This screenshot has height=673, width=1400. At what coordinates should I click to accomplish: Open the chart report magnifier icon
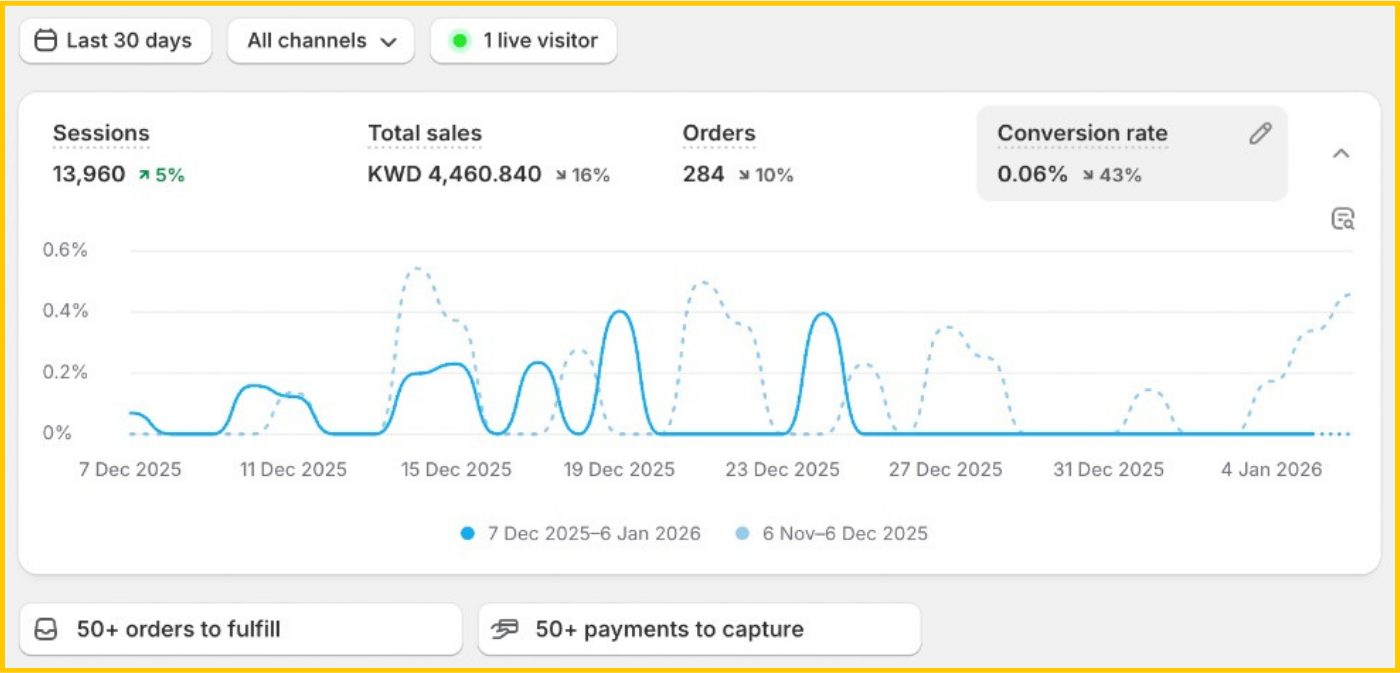(1342, 219)
